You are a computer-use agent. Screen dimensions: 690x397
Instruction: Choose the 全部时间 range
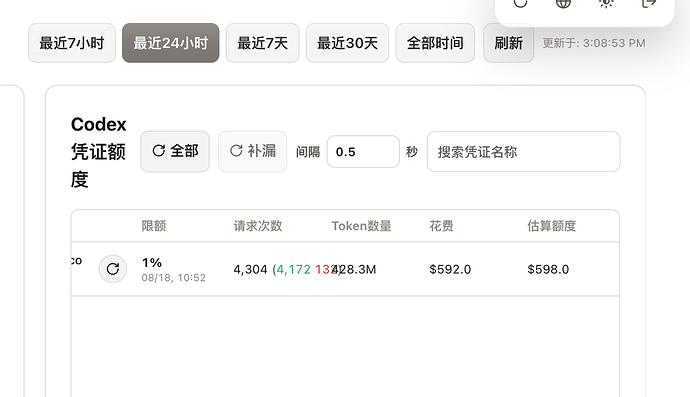pyautogui.click(x=435, y=43)
